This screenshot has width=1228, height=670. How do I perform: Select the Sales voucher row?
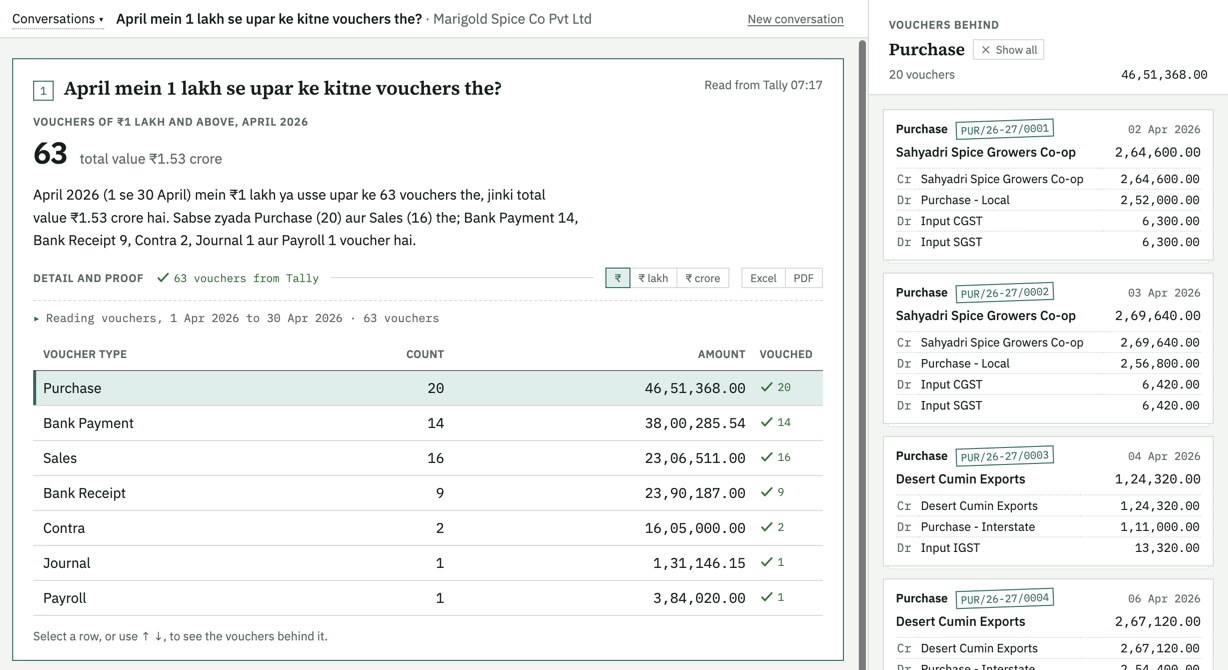point(428,458)
